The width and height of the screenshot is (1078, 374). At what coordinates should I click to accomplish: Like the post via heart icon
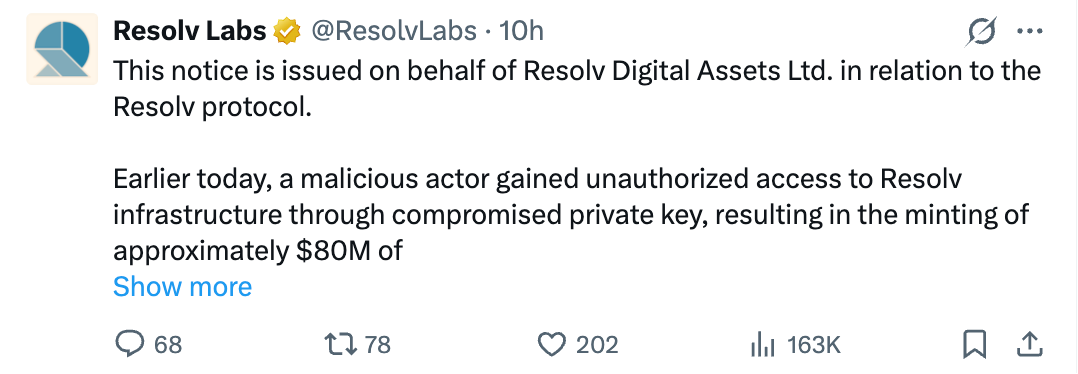pos(551,344)
